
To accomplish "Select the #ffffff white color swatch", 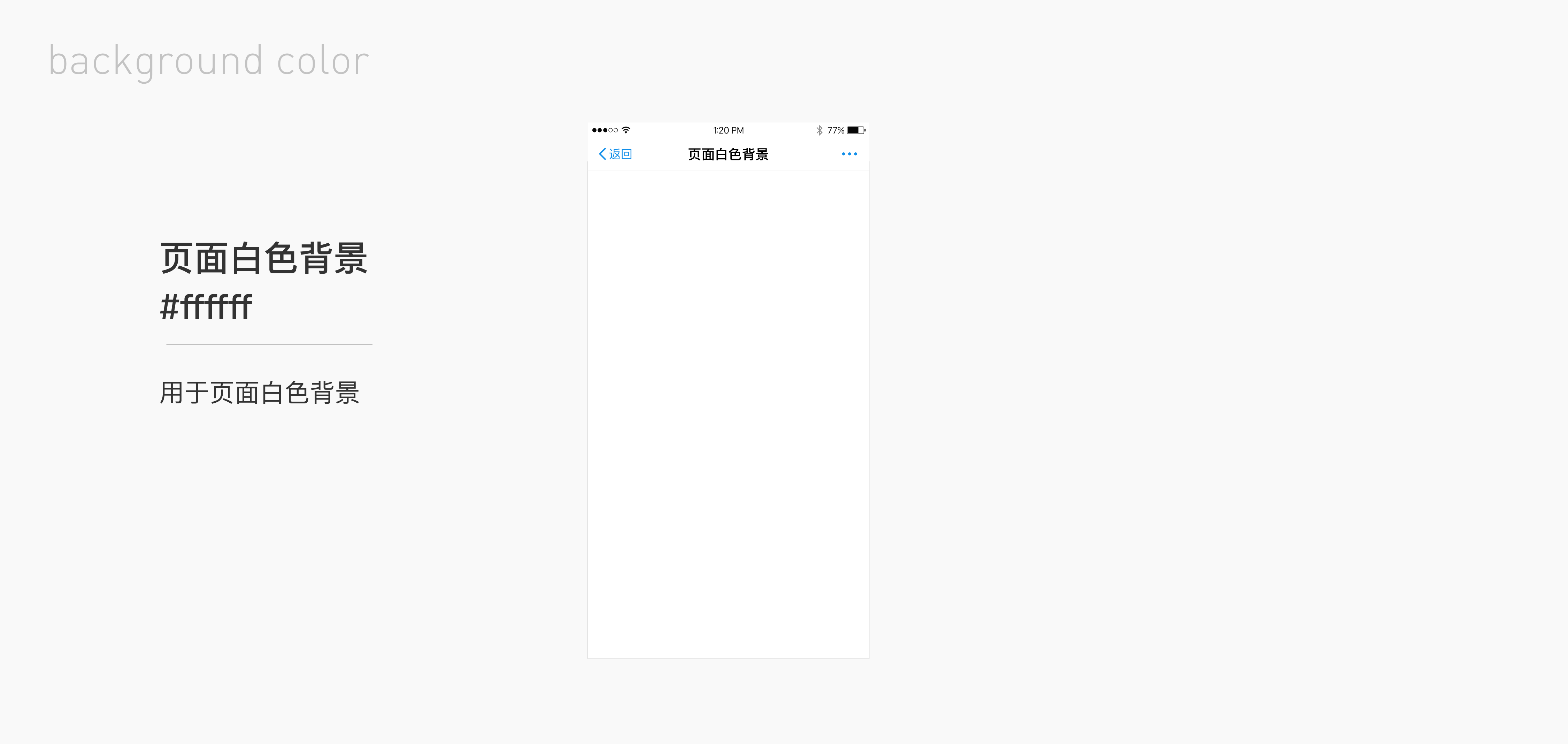I will pos(727,400).
